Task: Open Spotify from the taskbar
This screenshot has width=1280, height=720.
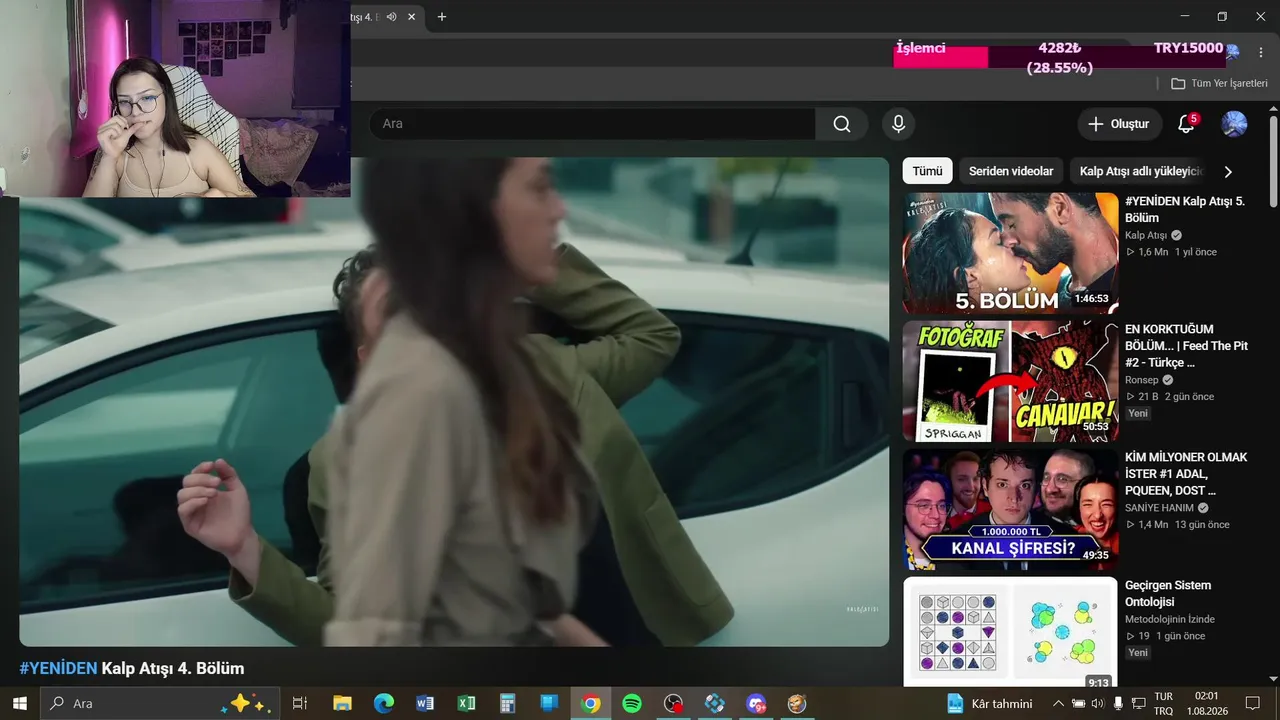Action: (632, 703)
